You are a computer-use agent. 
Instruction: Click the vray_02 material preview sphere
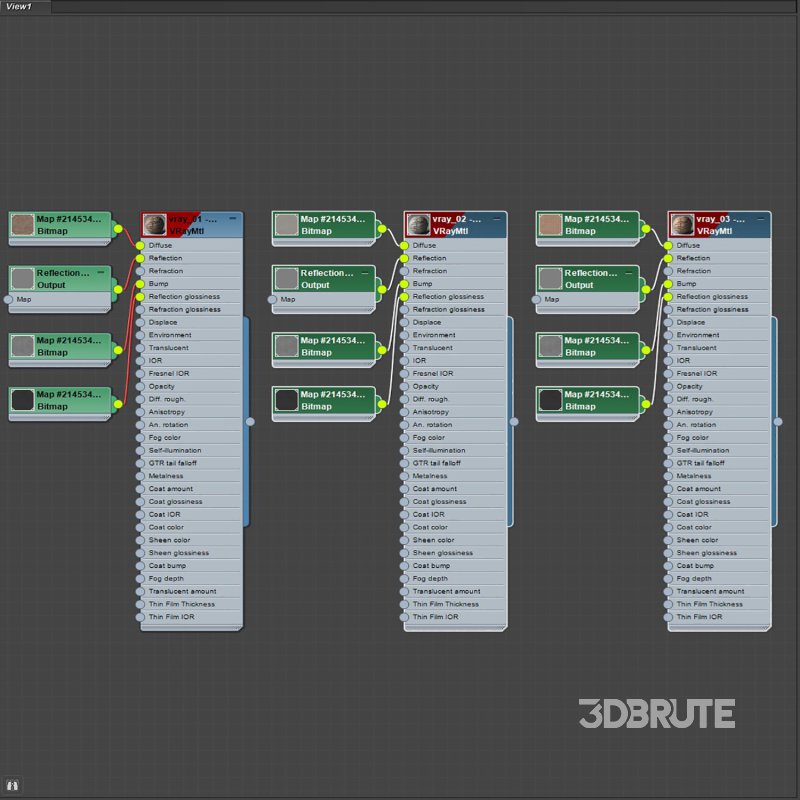[x=418, y=225]
